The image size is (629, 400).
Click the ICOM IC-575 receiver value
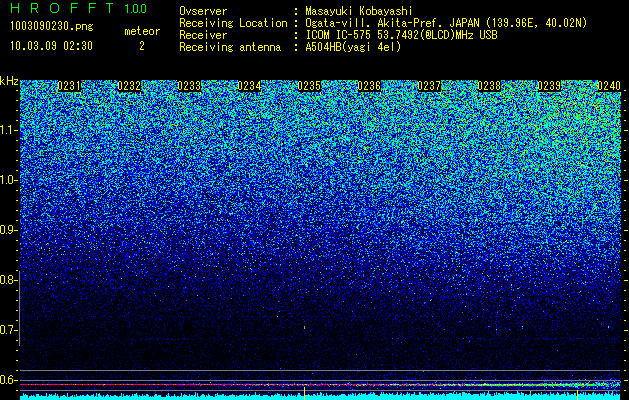click(401, 35)
